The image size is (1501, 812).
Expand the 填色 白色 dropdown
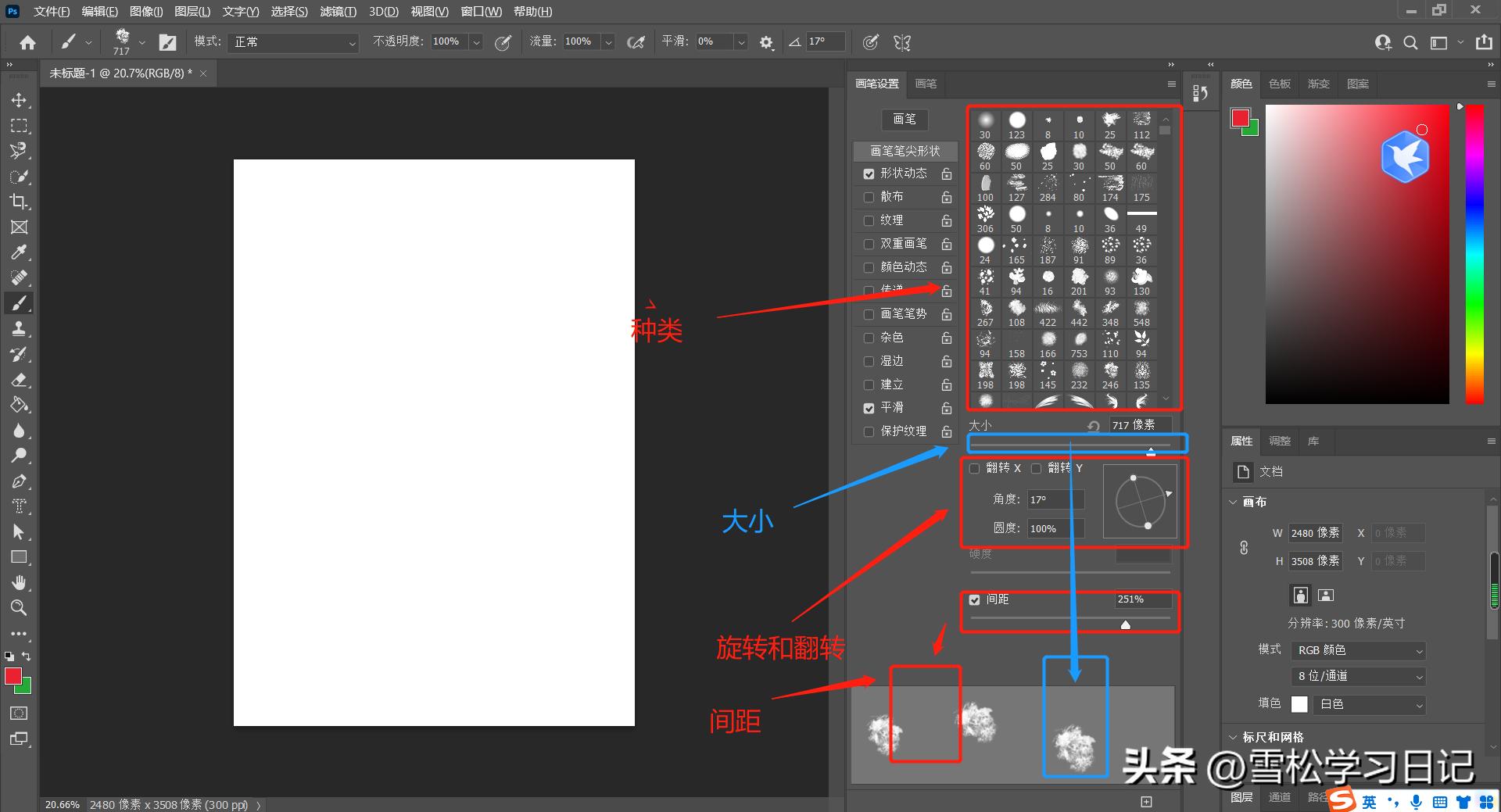tap(1370, 704)
